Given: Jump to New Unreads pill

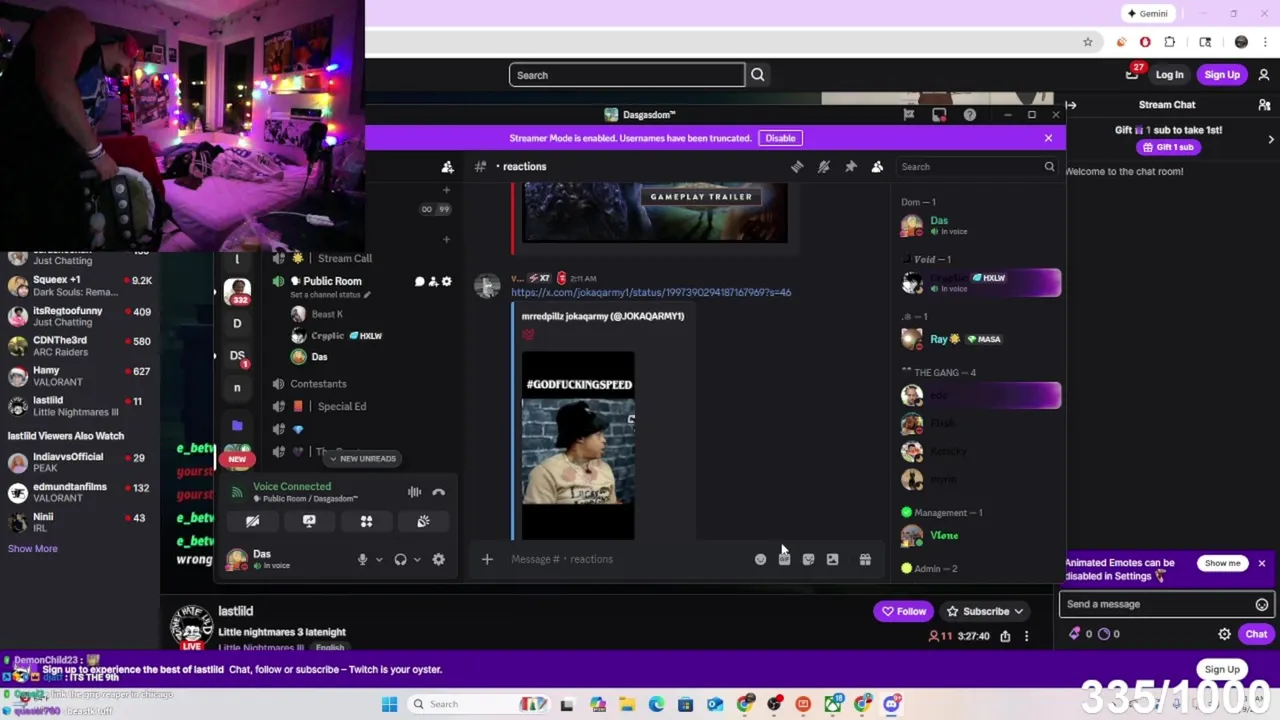Looking at the screenshot, I should click(x=361, y=458).
